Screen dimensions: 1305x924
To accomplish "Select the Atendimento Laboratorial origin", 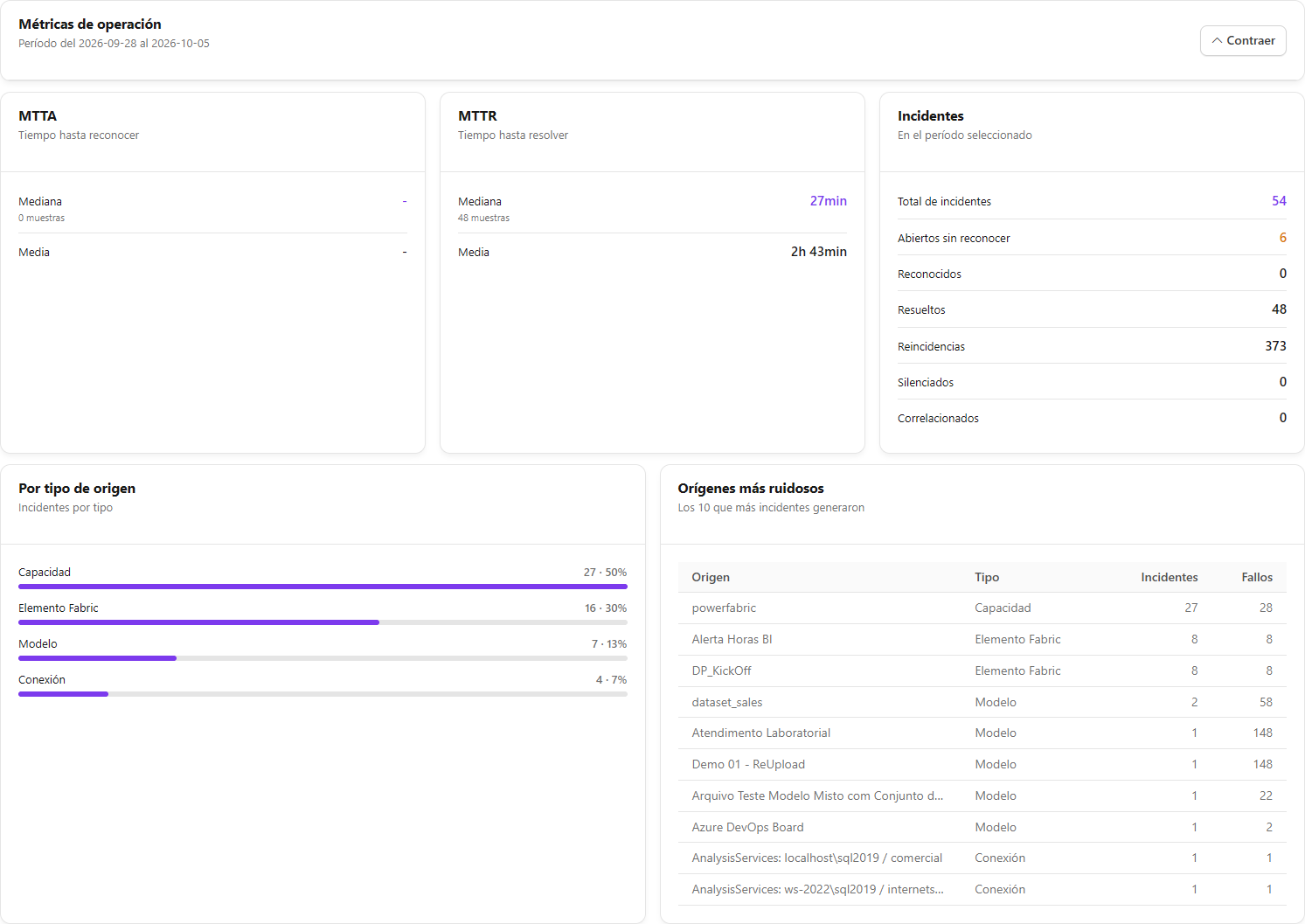I will coord(982,733).
